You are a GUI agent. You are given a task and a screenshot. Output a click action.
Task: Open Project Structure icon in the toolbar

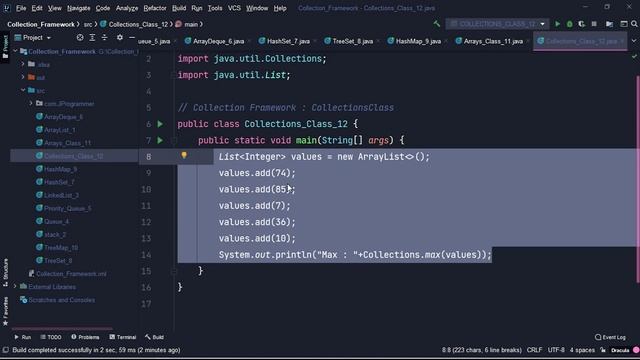(609, 24)
